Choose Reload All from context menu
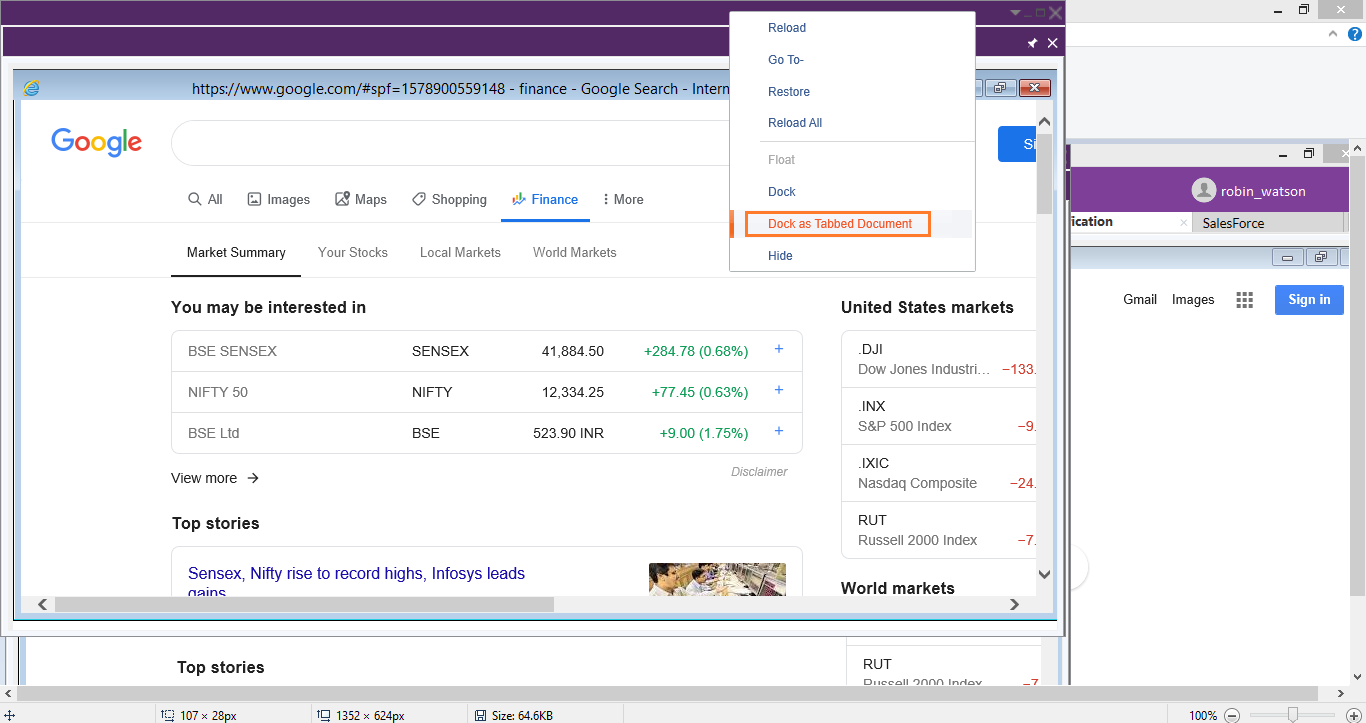 [795, 123]
